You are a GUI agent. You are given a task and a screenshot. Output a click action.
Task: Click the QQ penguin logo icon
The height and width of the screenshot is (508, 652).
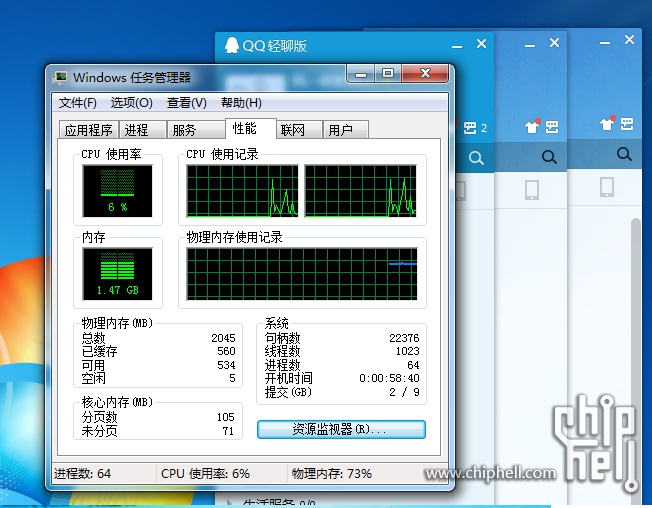pyautogui.click(x=232, y=45)
